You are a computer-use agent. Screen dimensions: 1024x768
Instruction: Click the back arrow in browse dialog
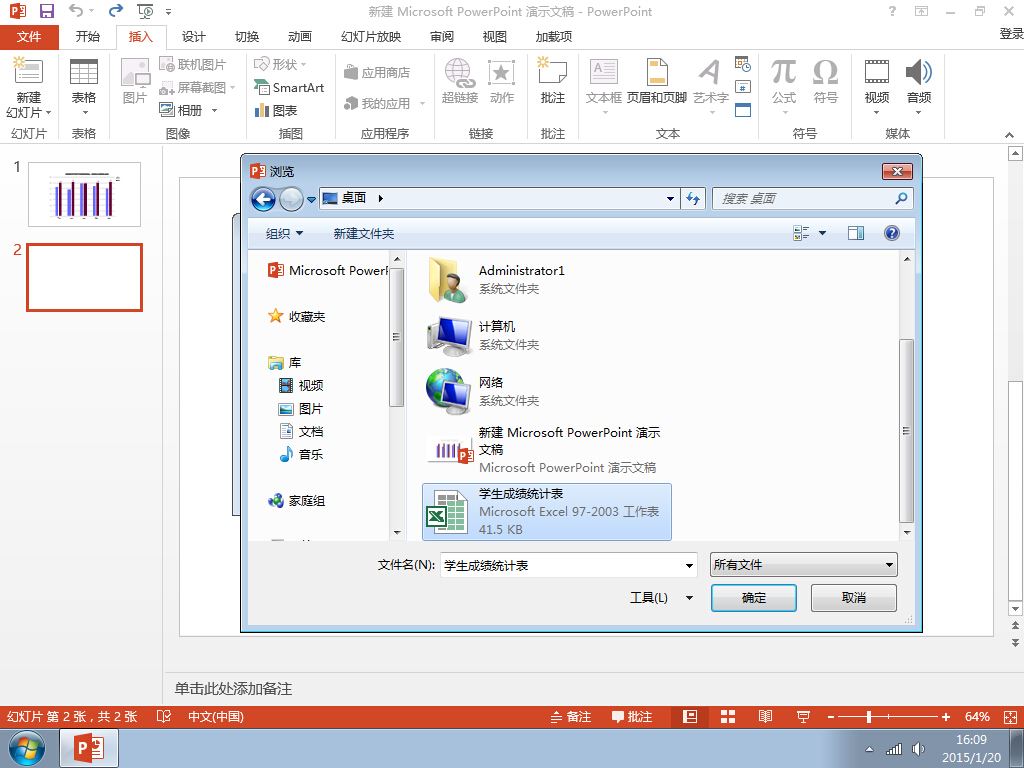263,199
